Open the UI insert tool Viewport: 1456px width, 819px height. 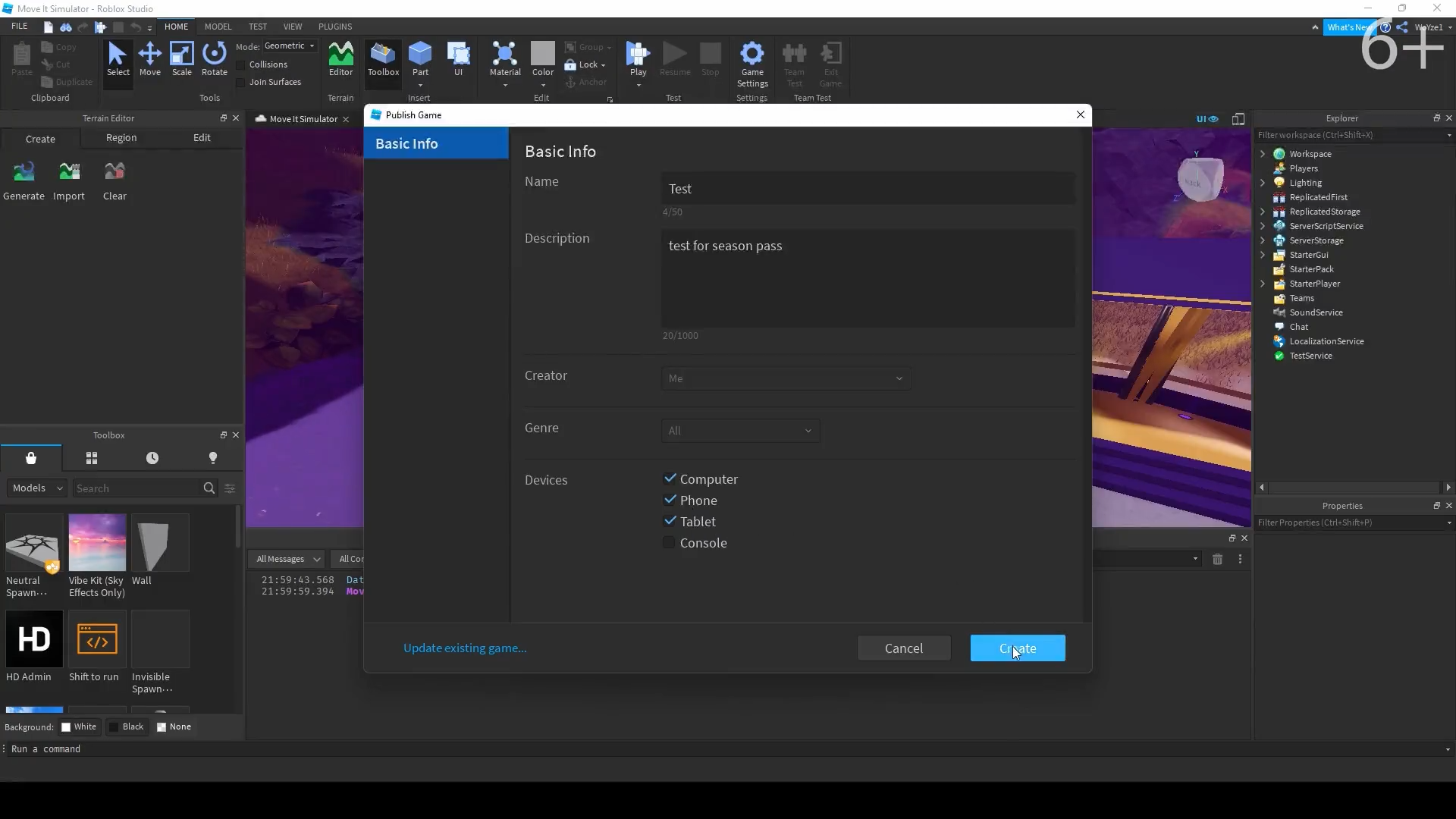[458, 60]
